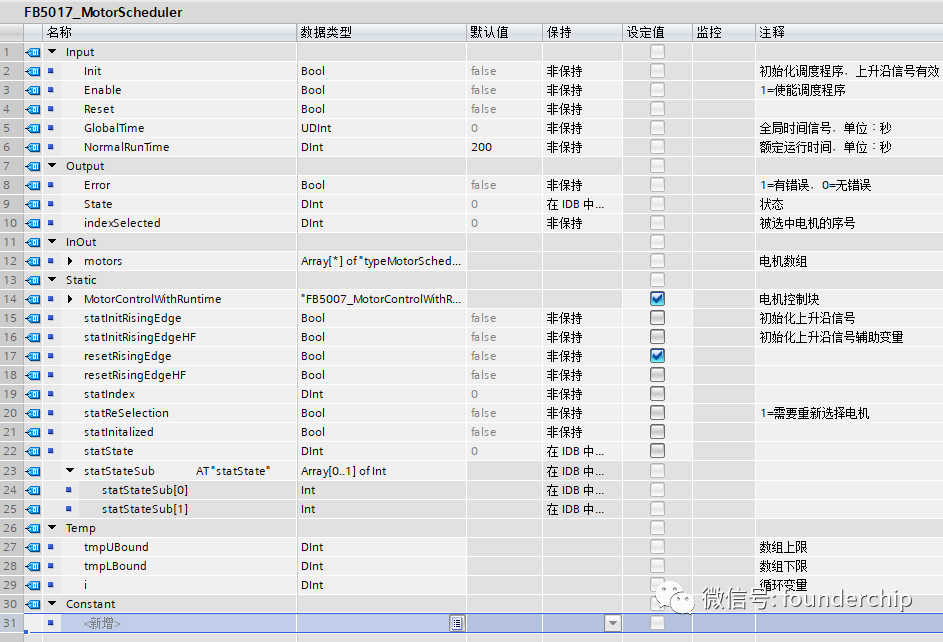Open the retain setting dropdown in the new row

click(x=613, y=622)
